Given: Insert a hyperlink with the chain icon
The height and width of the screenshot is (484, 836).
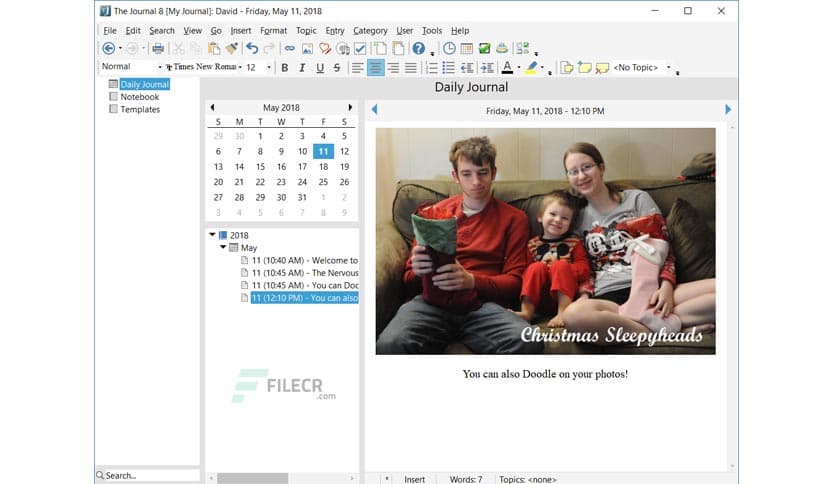Looking at the screenshot, I should tap(290, 49).
